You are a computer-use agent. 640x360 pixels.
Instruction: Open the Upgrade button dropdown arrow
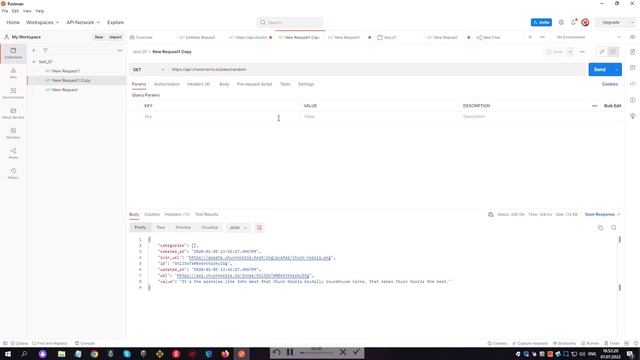click(x=632, y=22)
